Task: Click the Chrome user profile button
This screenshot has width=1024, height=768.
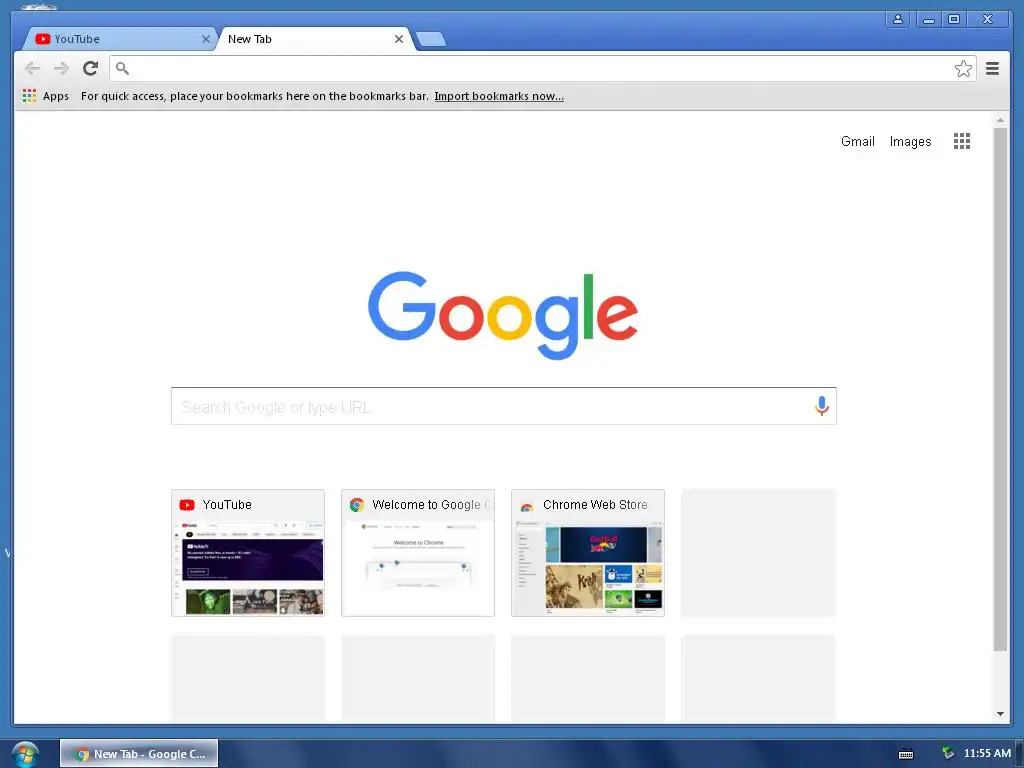Action: point(898,19)
